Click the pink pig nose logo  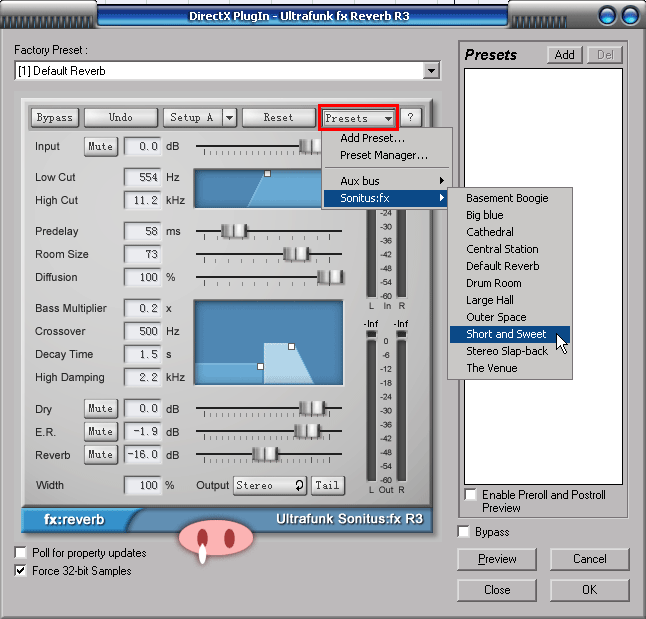coord(216,539)
